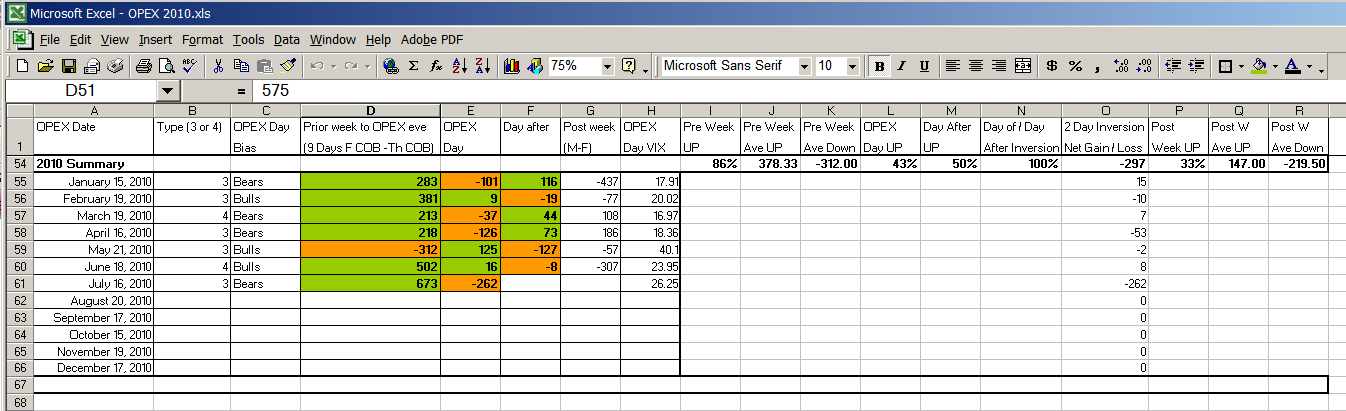The height and width of the screenshot is (411, 1346).
Task: Select the Format Painter brush
Action: [x=289, y=66]
